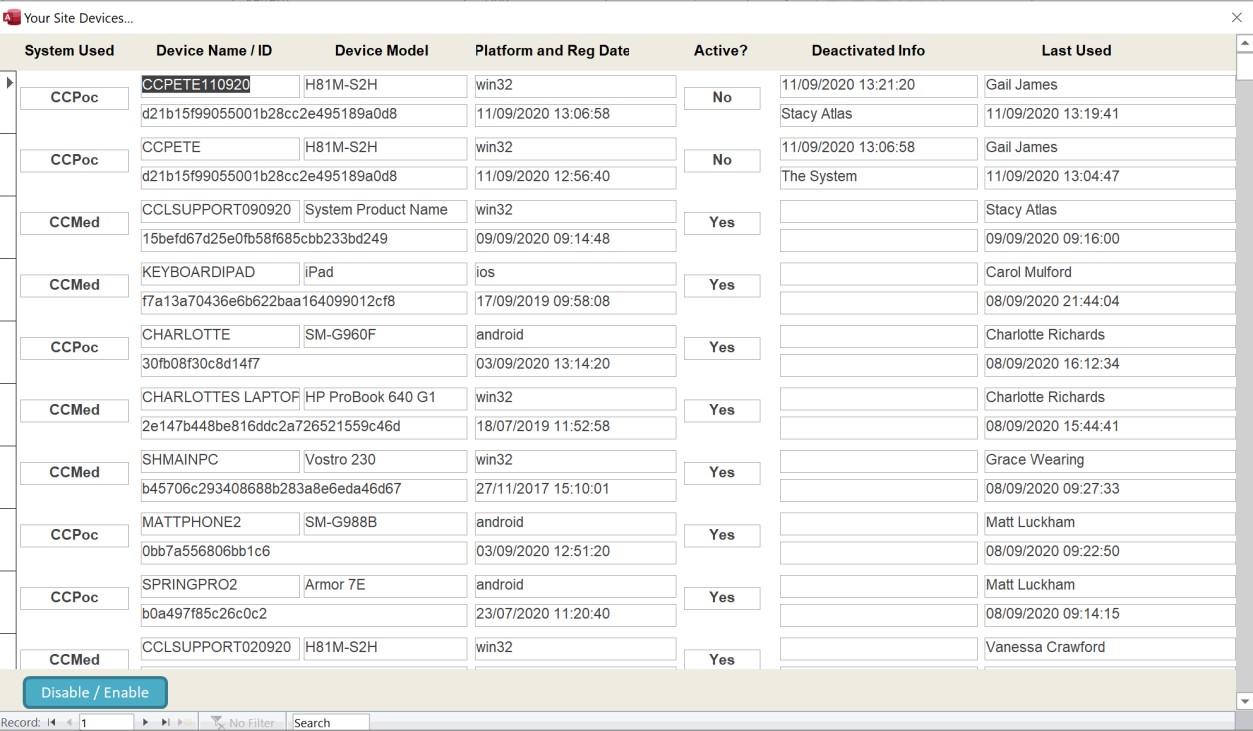Go to the first record using navigation arrow
Viewport: 1253px width, 731px height.
pyautogui.click(x=51, y=722)
